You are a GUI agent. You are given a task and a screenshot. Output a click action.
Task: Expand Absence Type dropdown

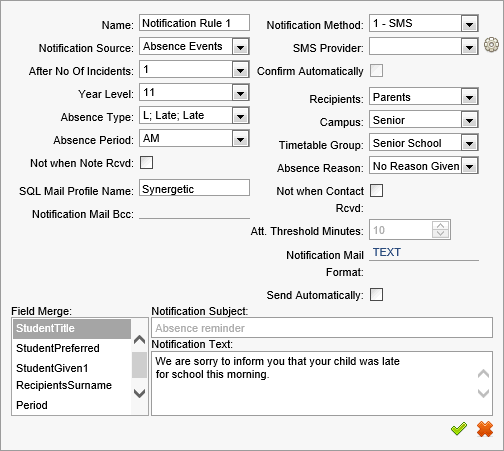click(240, 116)
